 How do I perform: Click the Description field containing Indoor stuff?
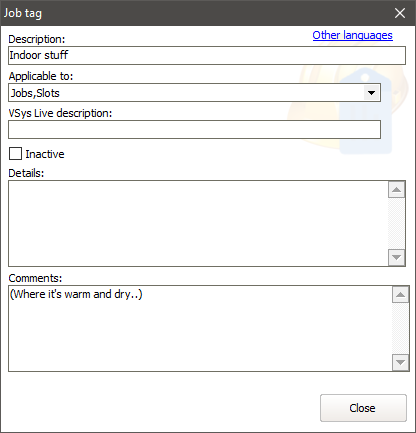pos(207,55)
